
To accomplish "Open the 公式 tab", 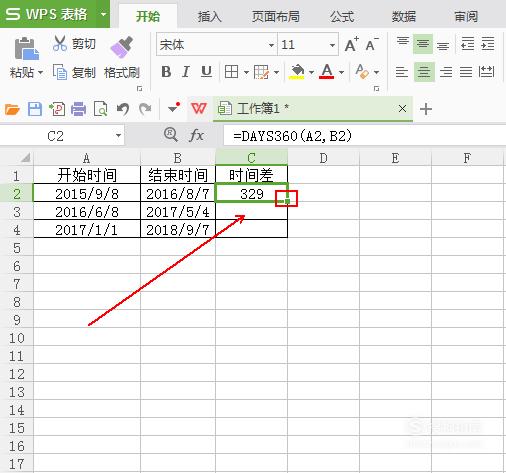I will [342, 16].
